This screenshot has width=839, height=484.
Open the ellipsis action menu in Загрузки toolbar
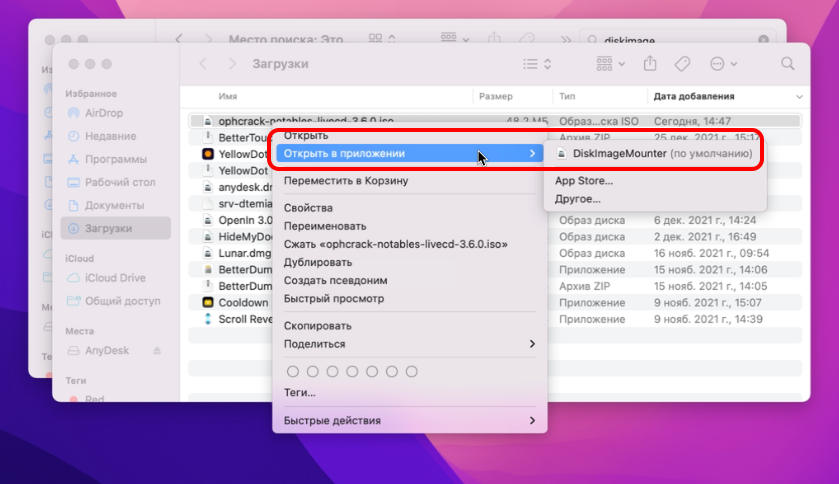(x=723, y=64)
